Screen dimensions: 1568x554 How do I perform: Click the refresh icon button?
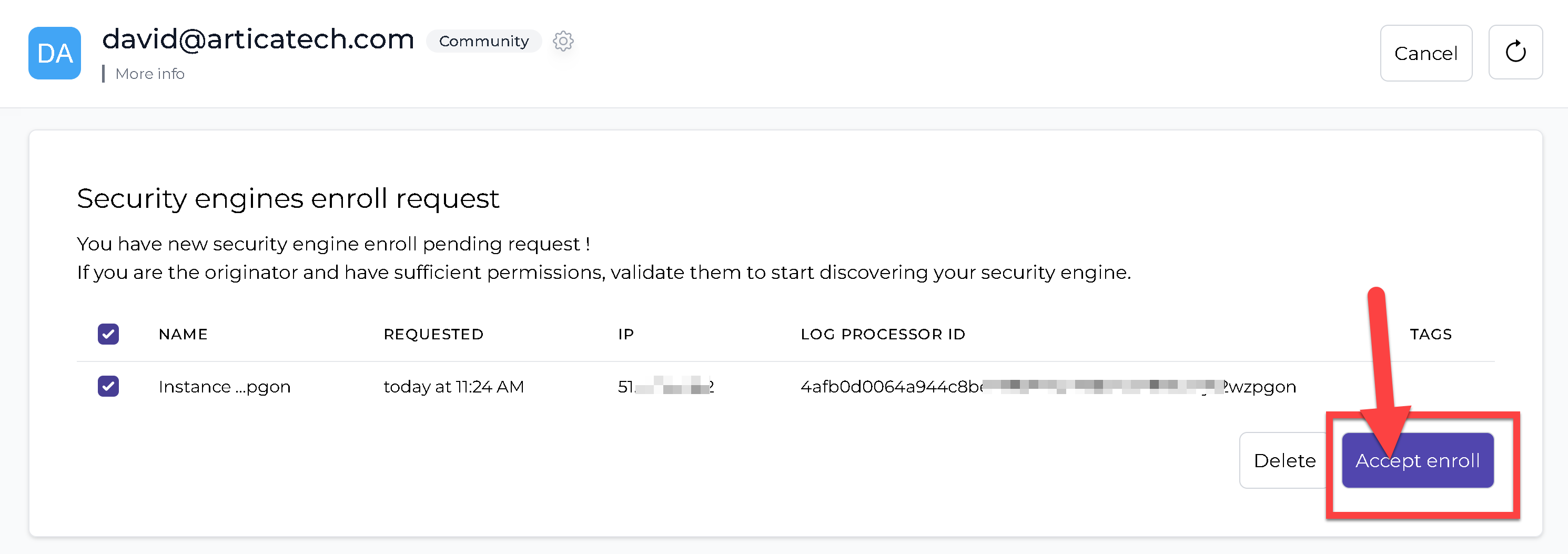[1515, 53]
